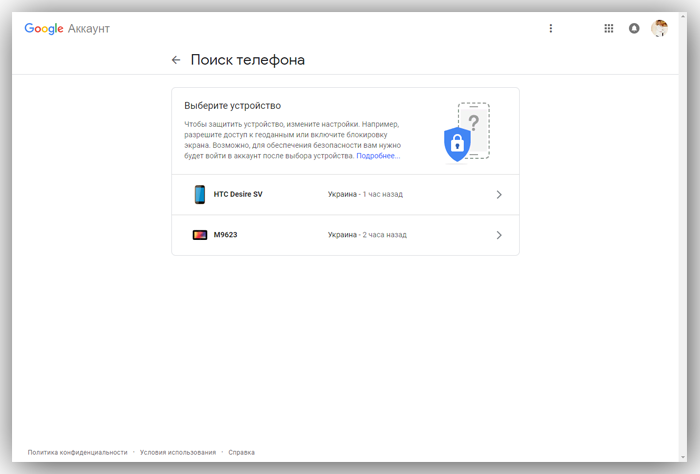Click the Аккаунт header text
Screen dimensions: 700x474
click(x=89, y=29)
